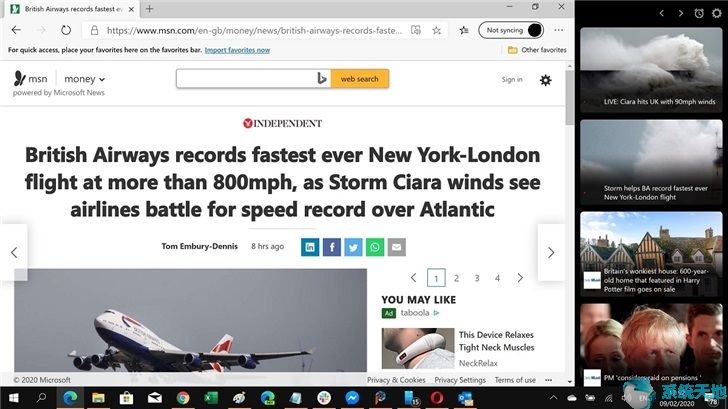
Task: Share article on Twitter
Action: click(x=353, y=247)
